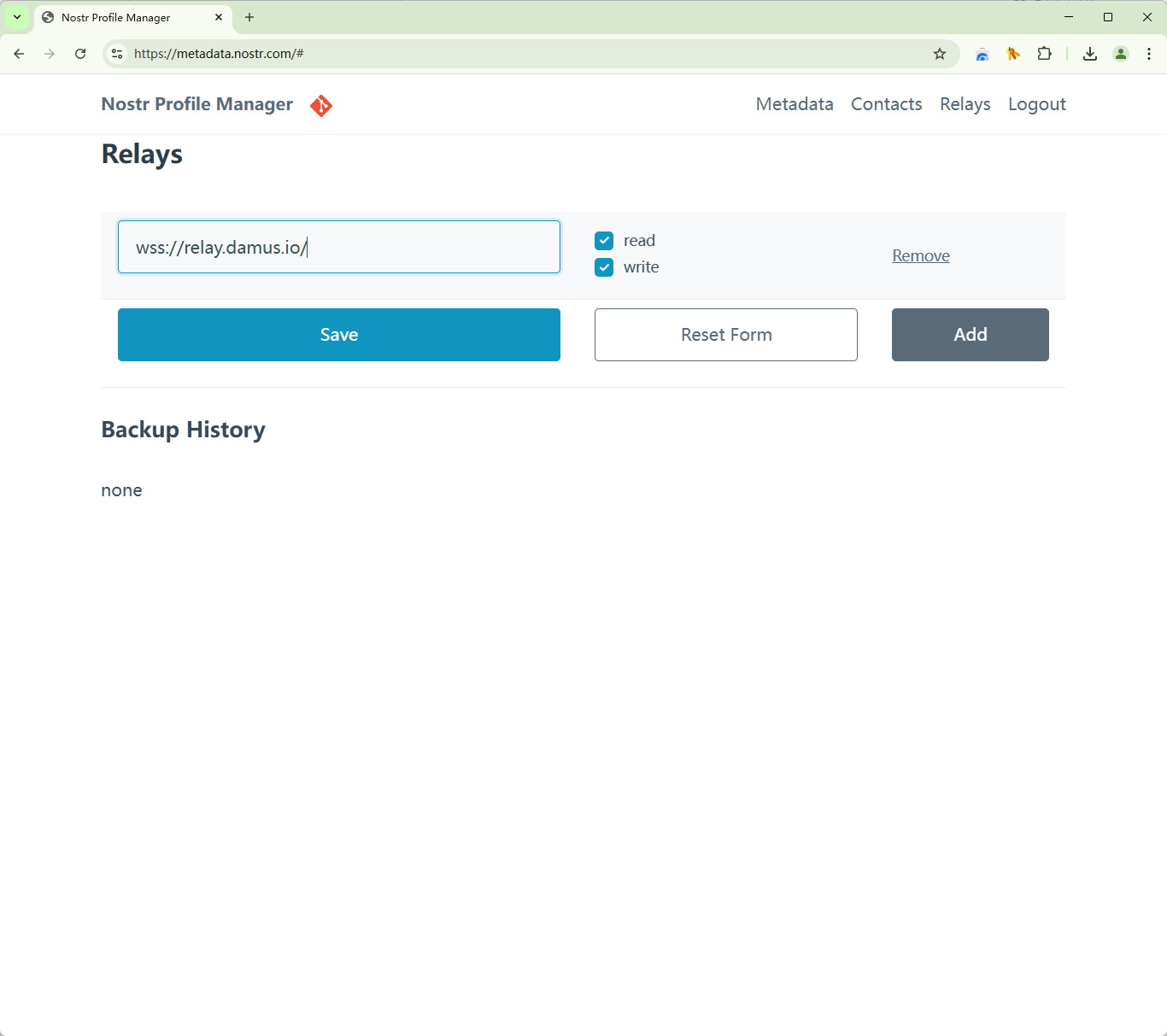
Task: Go back to the previous page
Action: click(19, 54)
